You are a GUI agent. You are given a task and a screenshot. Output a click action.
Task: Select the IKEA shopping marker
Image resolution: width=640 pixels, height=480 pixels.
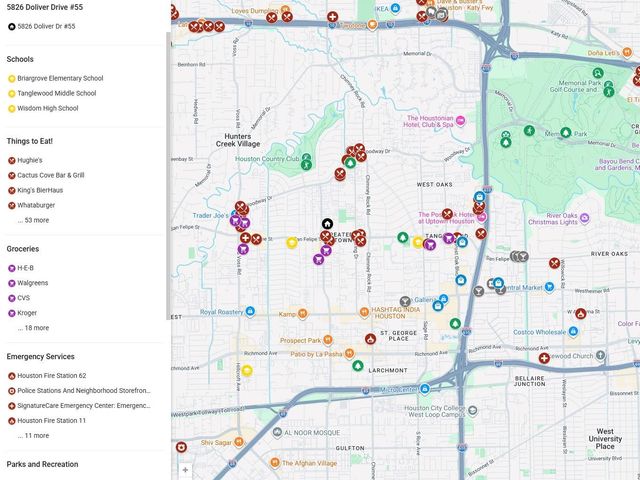point(396,8)
